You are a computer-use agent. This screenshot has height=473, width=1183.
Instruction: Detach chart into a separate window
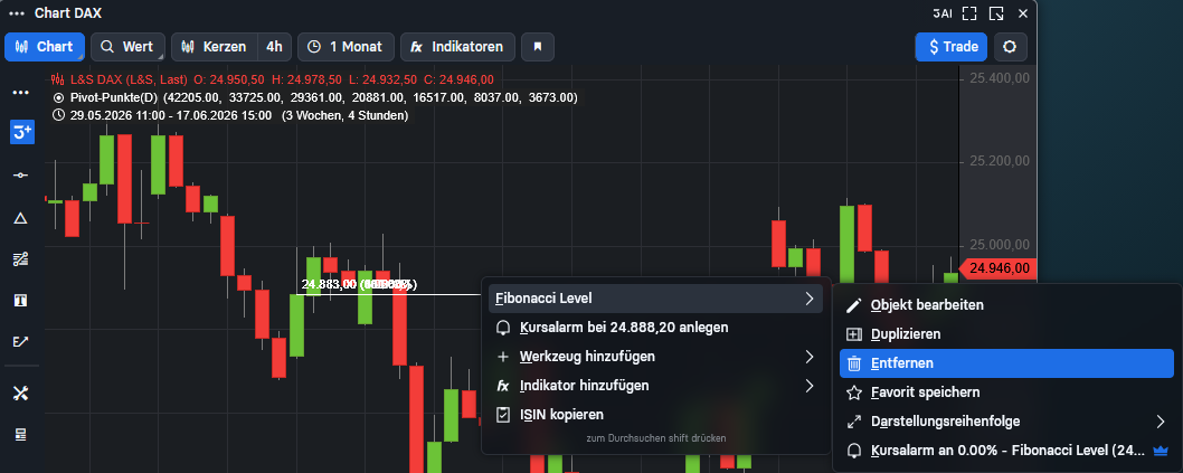(997, 14)
